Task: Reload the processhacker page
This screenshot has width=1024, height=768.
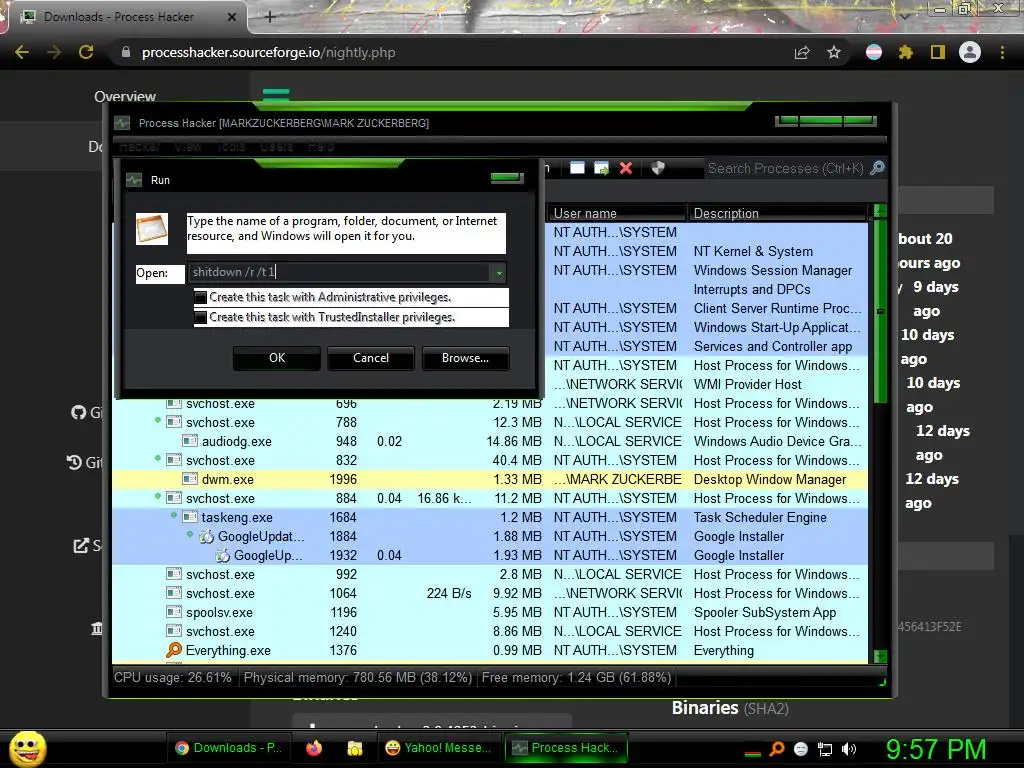Action: [x=86, y=52]
